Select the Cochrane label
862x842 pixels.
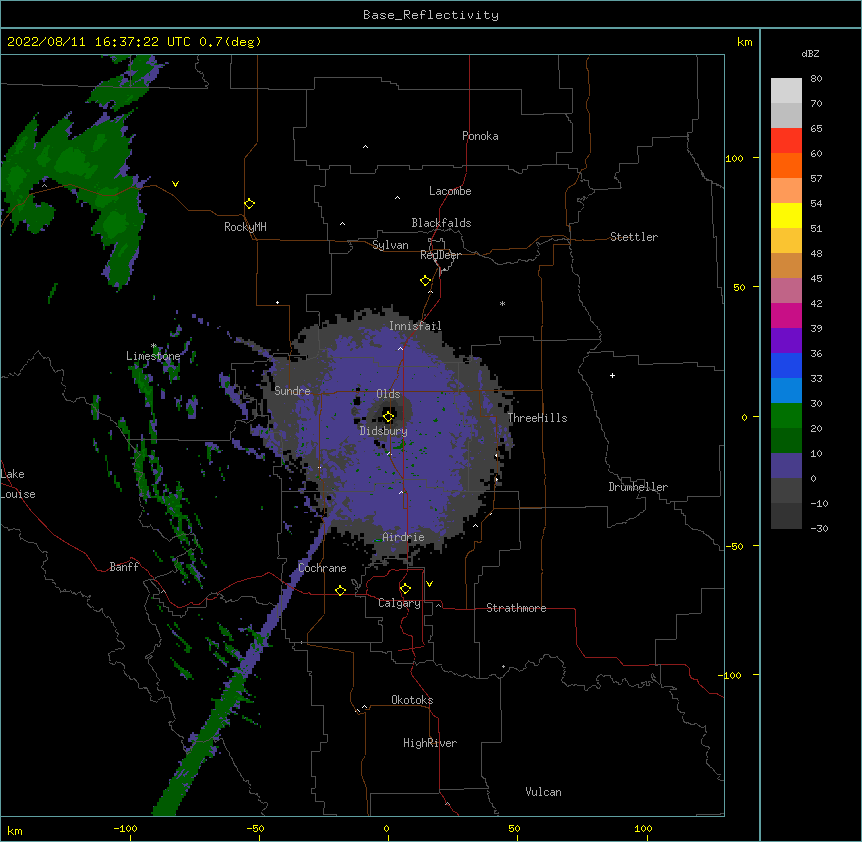coord(322,568)
